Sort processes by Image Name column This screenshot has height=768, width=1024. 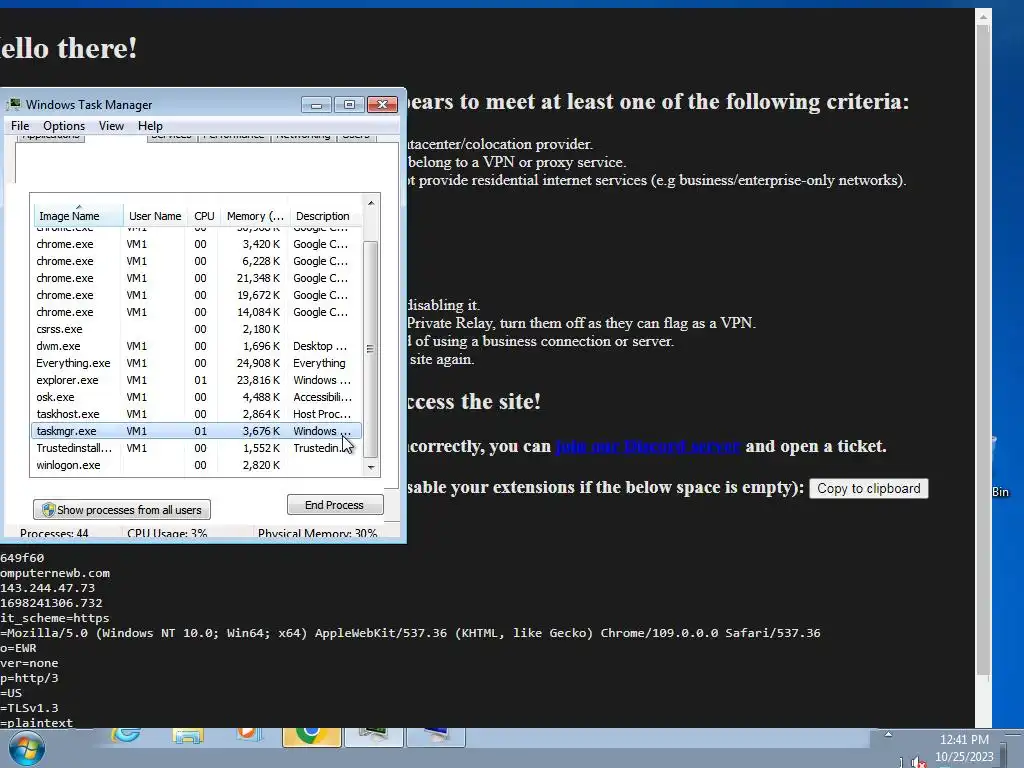point(78,216)
